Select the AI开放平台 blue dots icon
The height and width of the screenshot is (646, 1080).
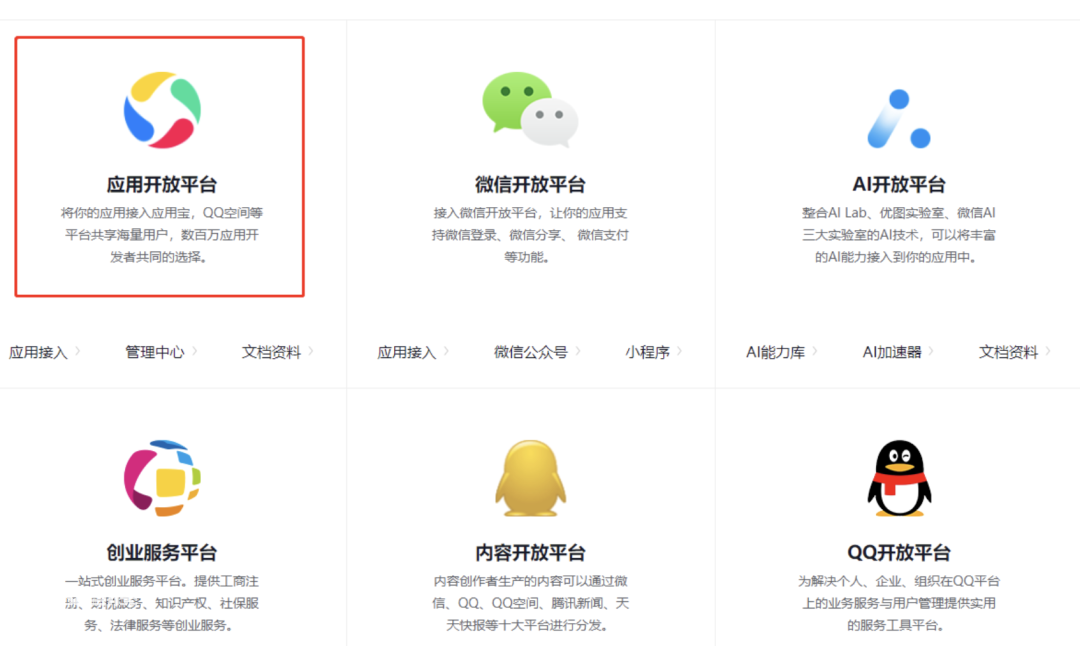899,118
